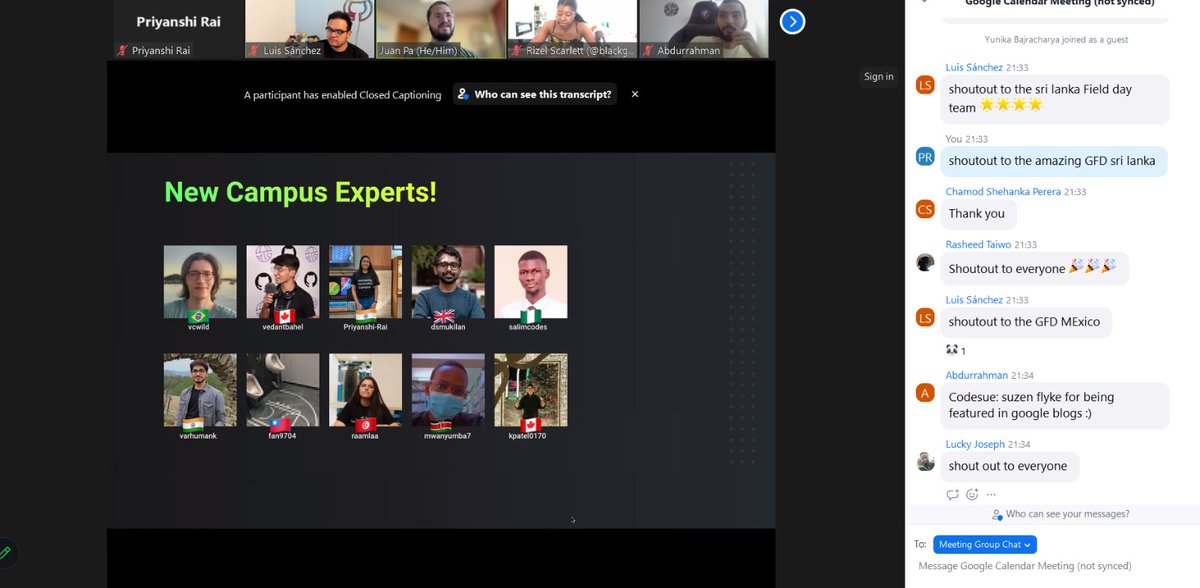Click the A avatar for Abdurrahman's message
Image resolution: width=1200 pixels, height=588 pixels.
(x=925, y=393)
